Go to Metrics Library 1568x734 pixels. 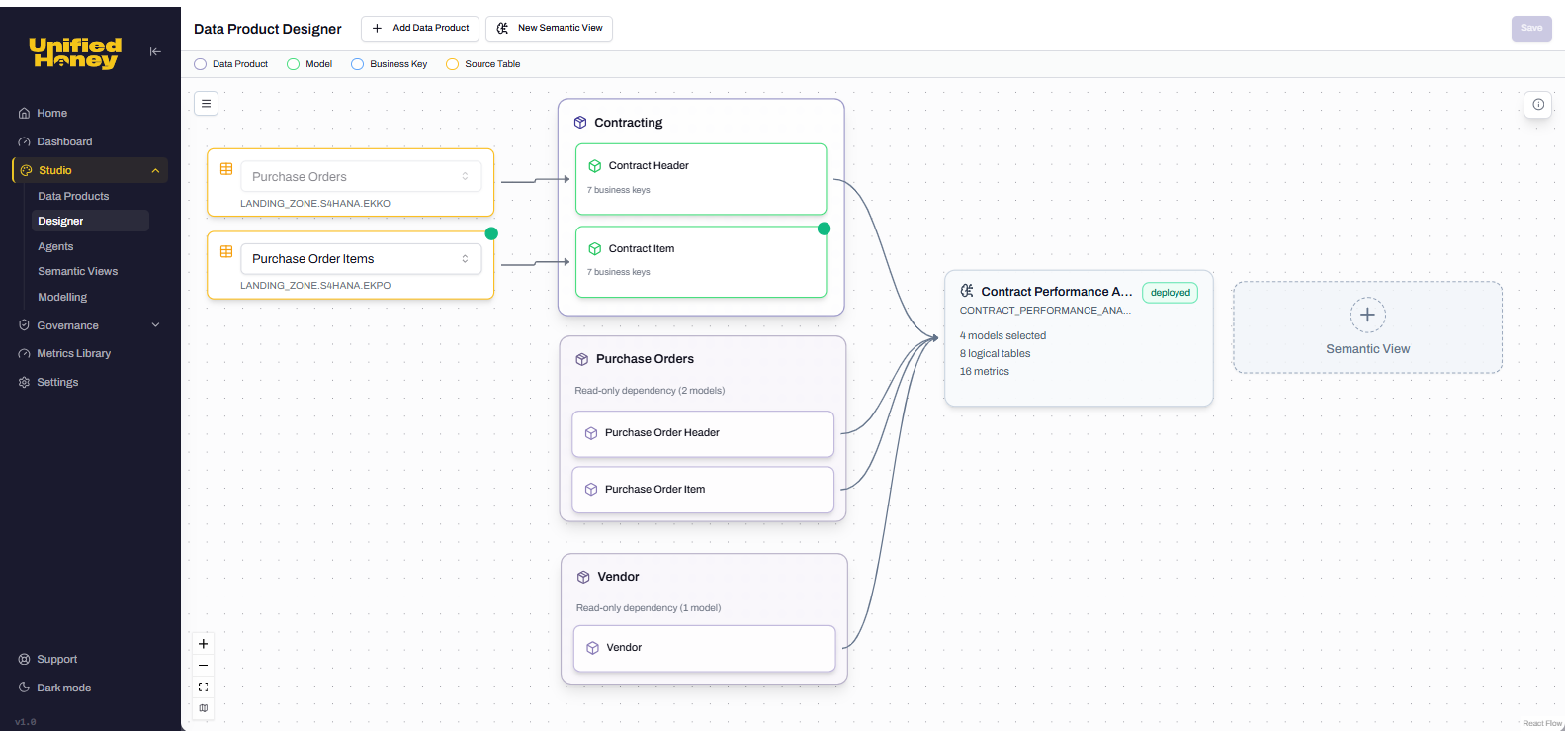73,353
